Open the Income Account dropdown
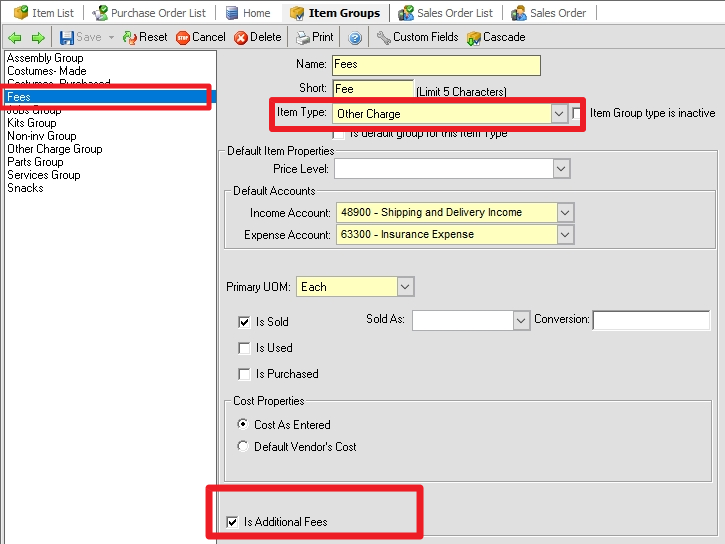725x544 pixels. pos(565,213)
